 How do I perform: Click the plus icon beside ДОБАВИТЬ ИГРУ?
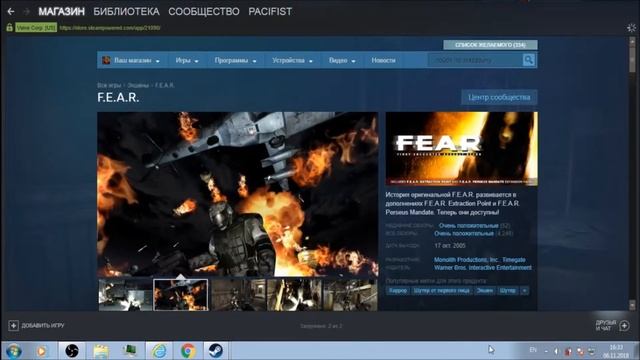click(x=13, y=325)
